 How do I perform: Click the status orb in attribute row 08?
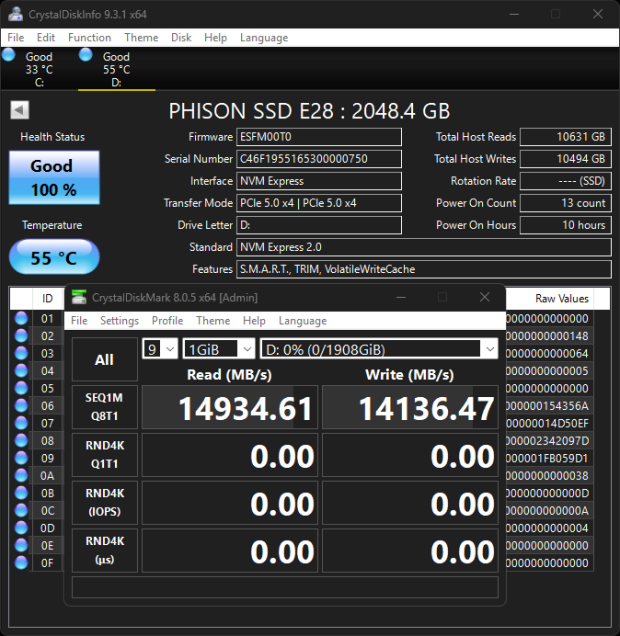[21, 440]
